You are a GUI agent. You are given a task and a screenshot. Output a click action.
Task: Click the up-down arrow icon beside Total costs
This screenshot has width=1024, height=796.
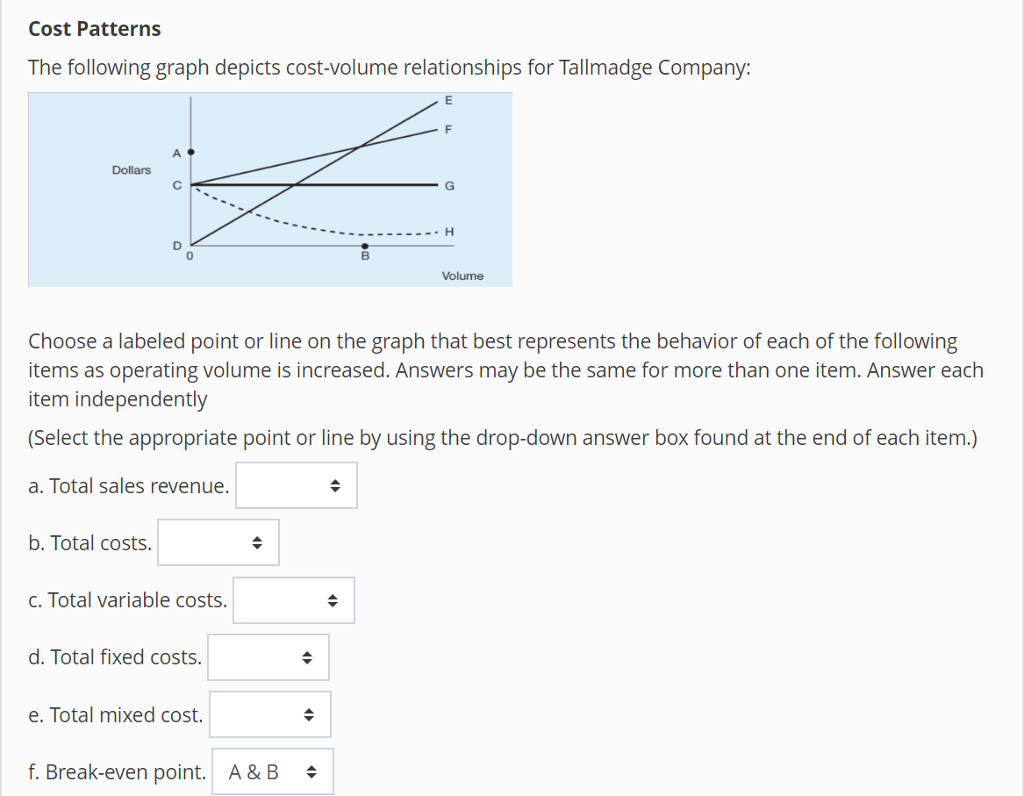point(256,542)
